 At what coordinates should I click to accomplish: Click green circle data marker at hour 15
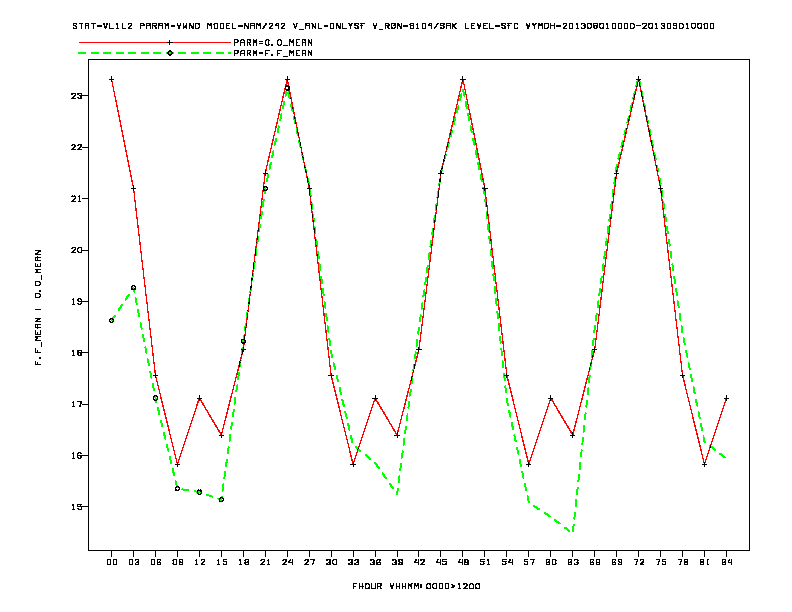221,499
